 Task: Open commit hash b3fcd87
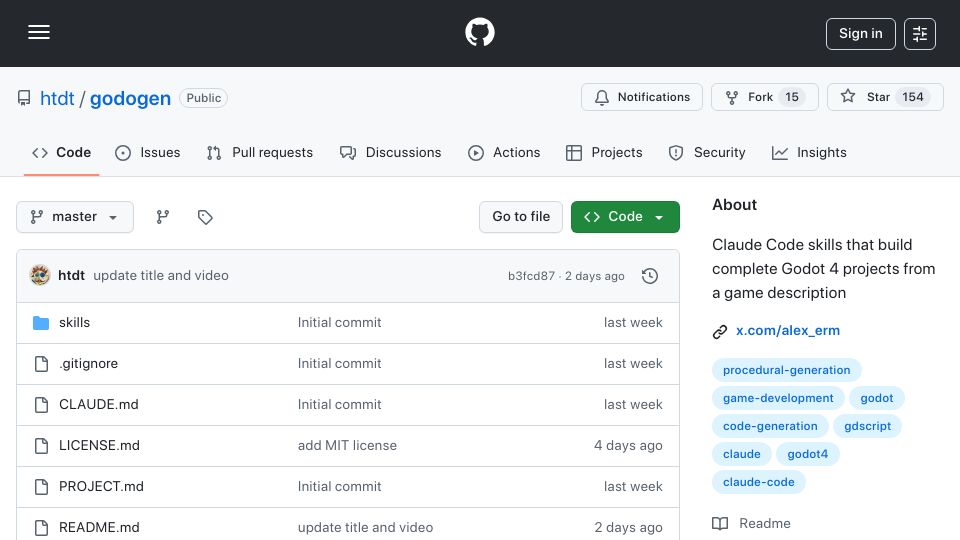(531, 276)
